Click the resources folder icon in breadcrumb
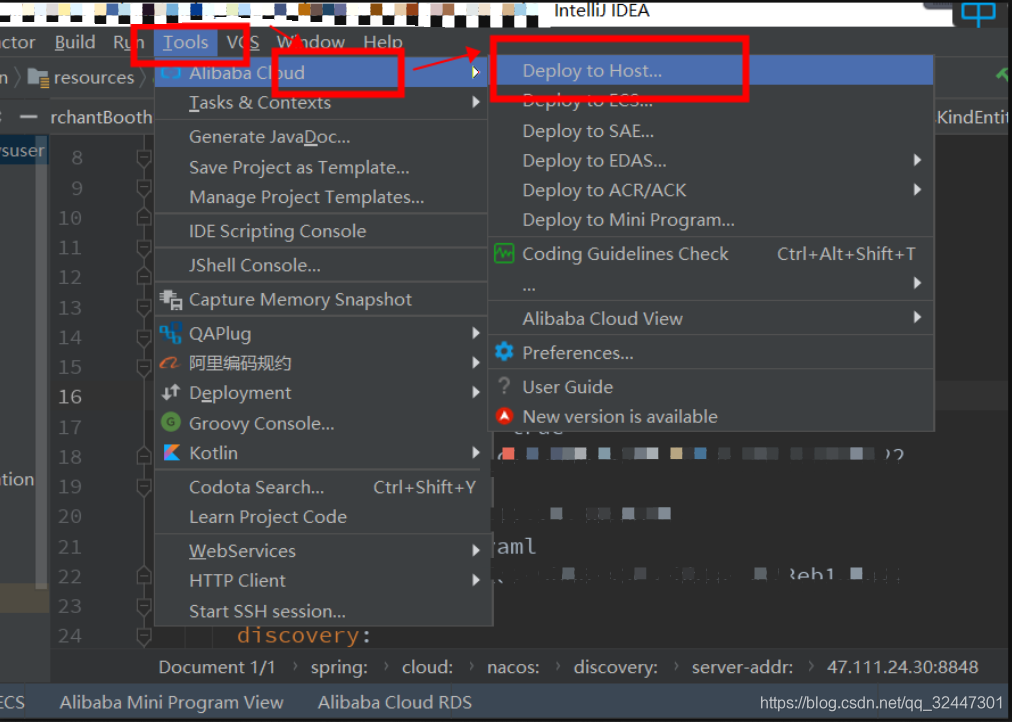The width and height of the screenshot is (1012, 722). point(39,78)
